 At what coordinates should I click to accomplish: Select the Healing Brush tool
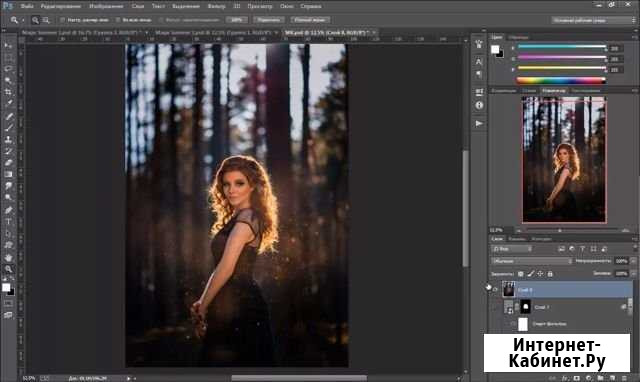[8, 117]
